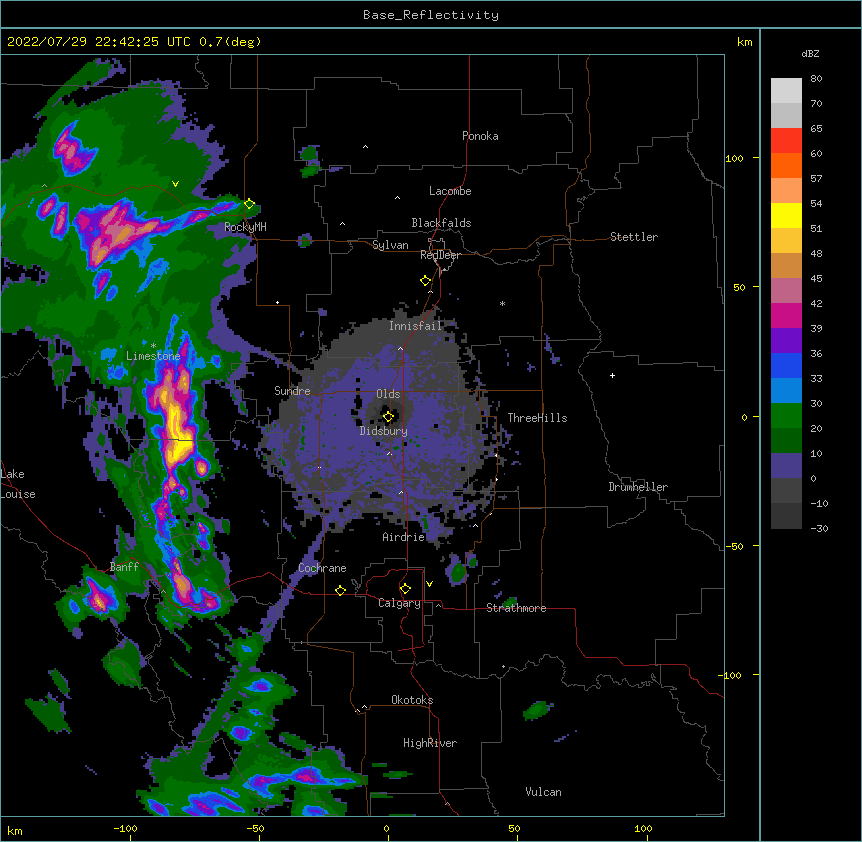Screen dimensions: 862x842
Task: Click the km unit label at bottom left
Action: click(x=15, y=830)
